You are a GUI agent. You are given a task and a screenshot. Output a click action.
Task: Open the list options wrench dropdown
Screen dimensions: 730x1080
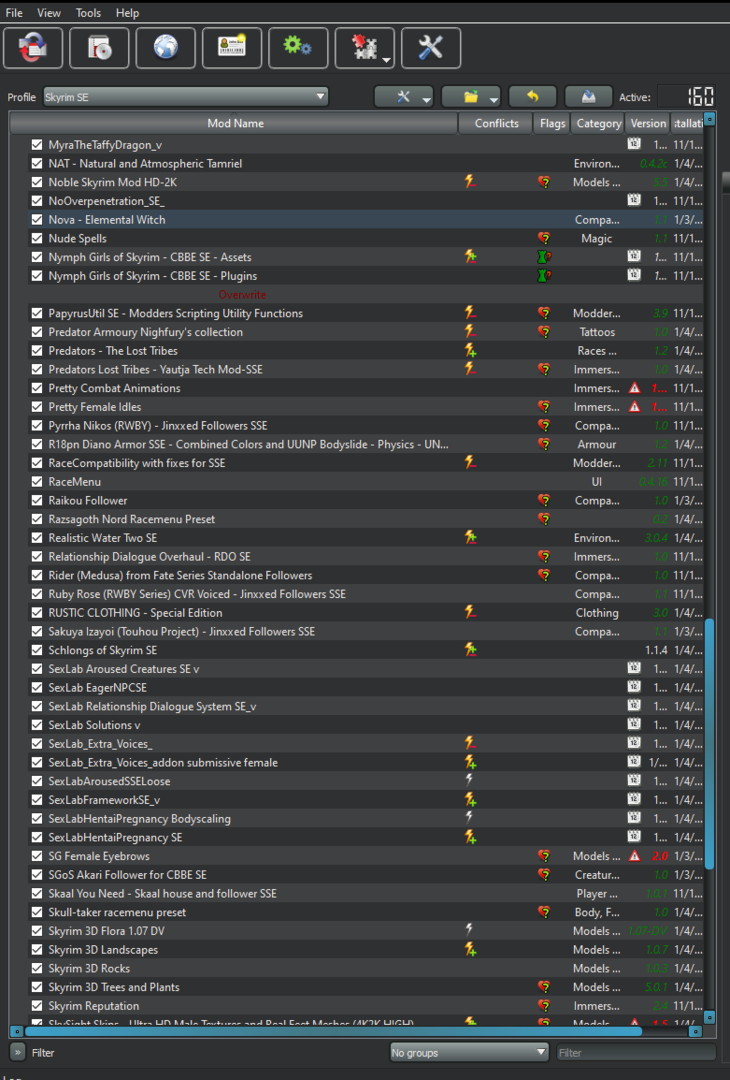tap(404, 97)
